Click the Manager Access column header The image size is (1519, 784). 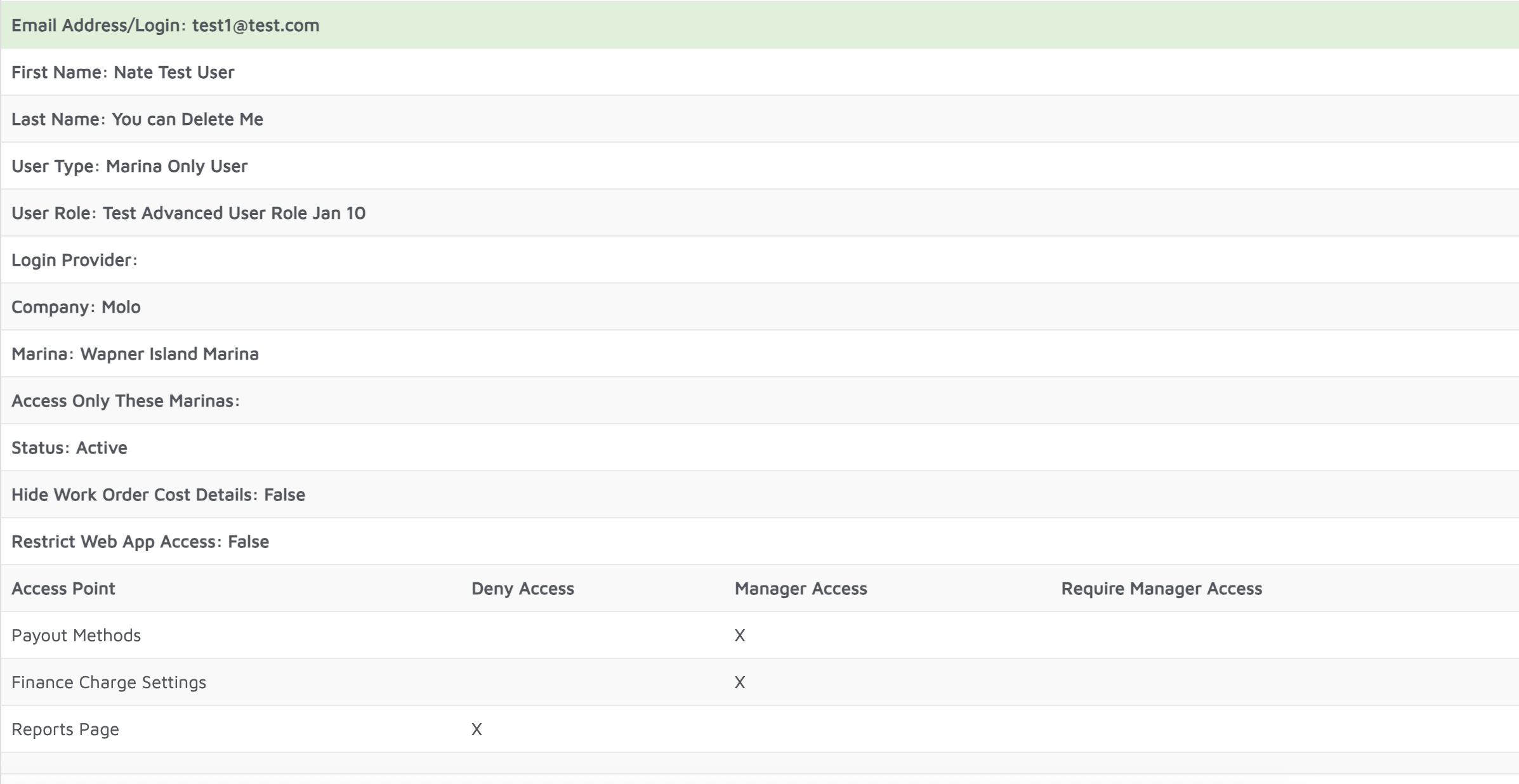point(800,589)
